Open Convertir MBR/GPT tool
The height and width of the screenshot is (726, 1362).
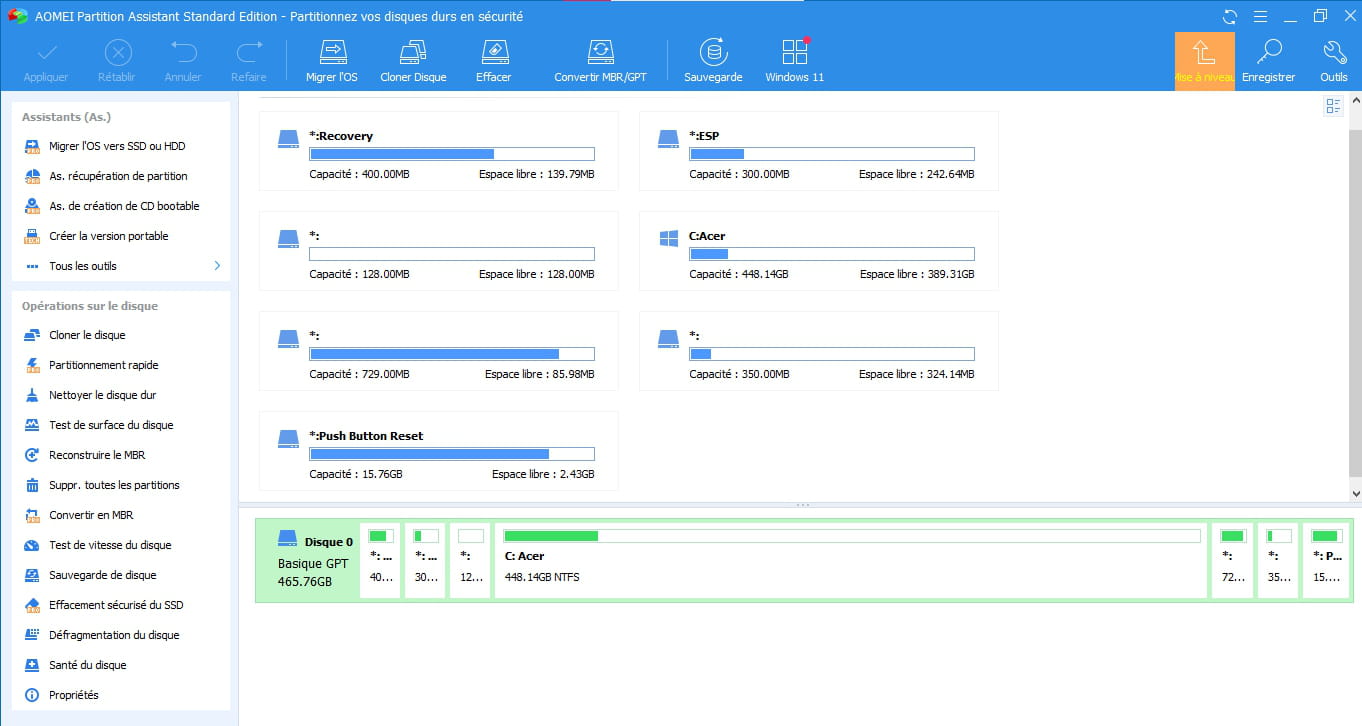click(600, 61)
